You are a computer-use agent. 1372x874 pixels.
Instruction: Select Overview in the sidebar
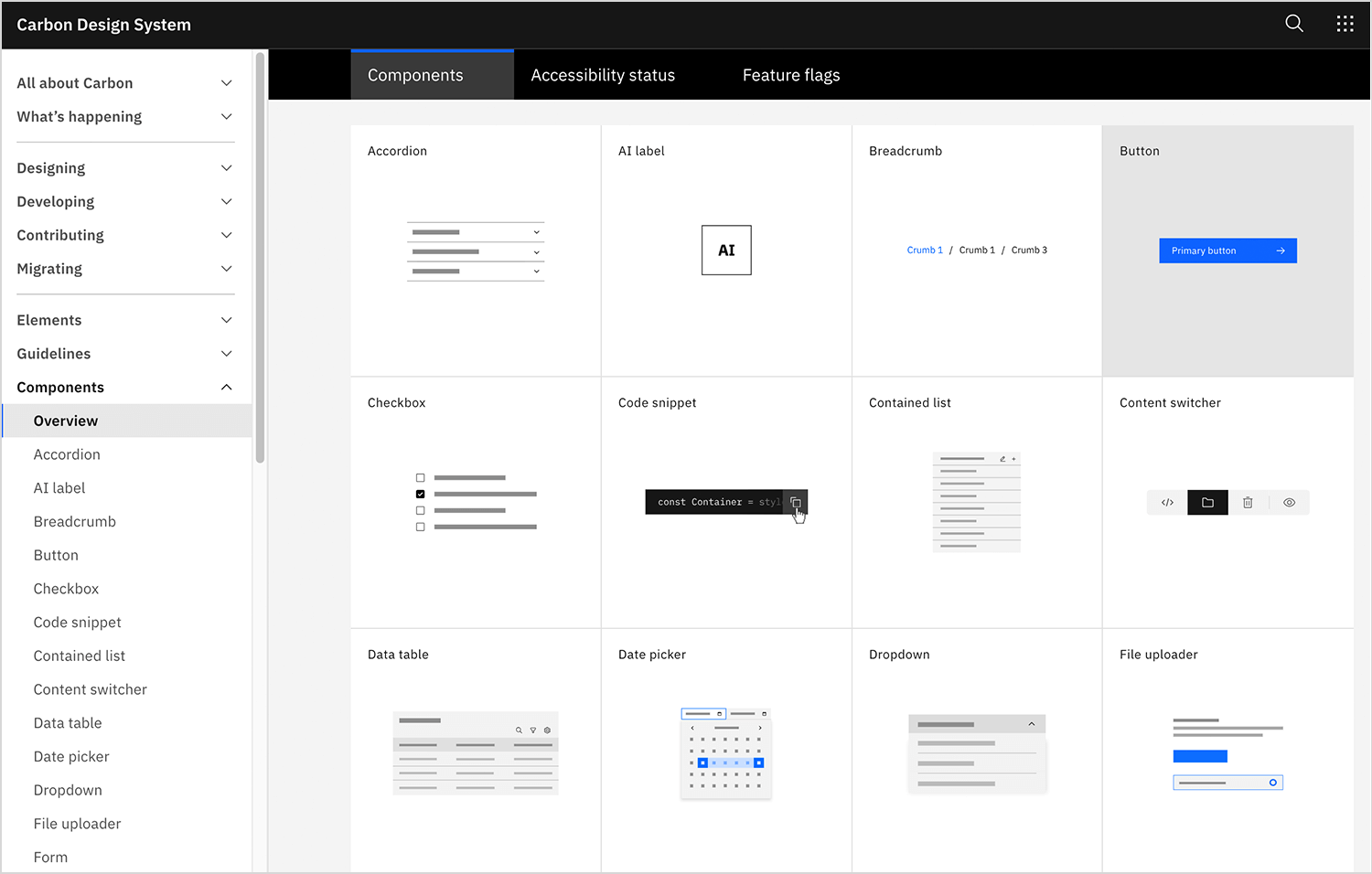(127, 421)
